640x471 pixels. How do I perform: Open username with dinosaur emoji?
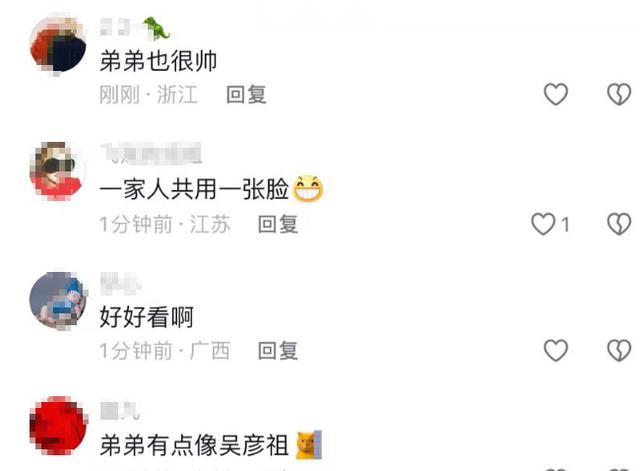coord(135,28)
